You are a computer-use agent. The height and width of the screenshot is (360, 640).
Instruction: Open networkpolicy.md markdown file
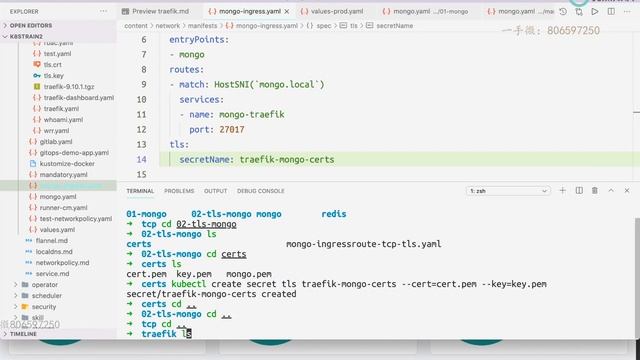tap(62, 263)
